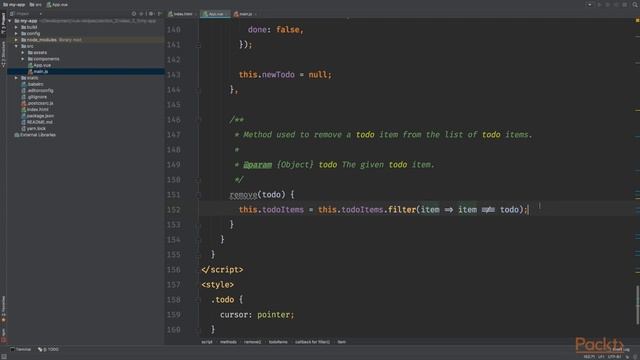This screenshot has height=360, width=640.
Task: Click fold marker on line 151
Action: pyautogui.click(x=198, y=195)
